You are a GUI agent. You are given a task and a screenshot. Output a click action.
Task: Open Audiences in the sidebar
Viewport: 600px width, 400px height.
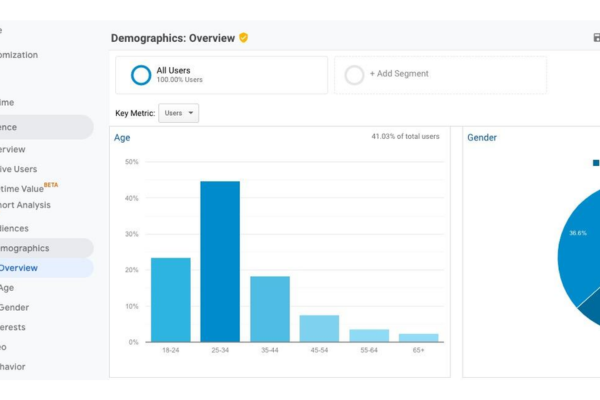tap(14, 229)
